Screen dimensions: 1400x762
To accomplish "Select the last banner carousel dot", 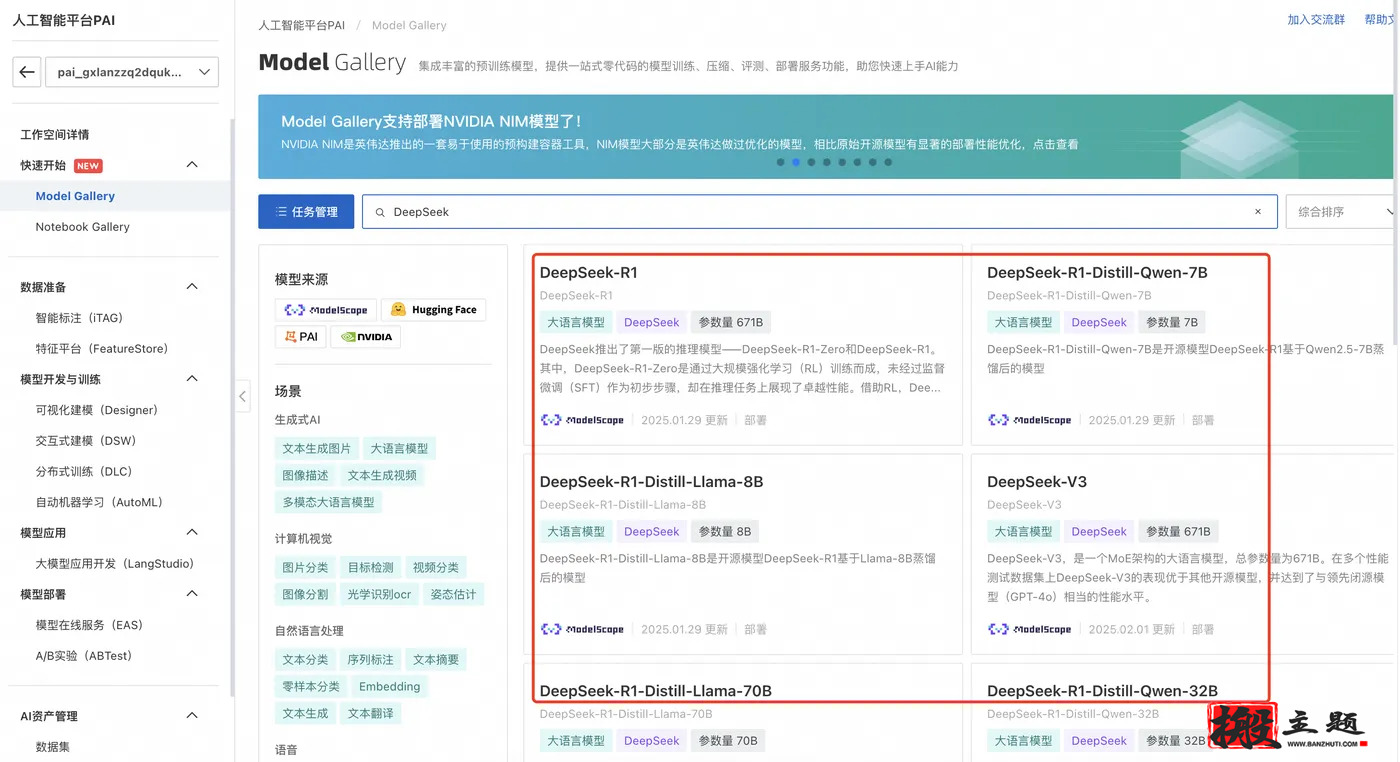I will tap(888, 162).
